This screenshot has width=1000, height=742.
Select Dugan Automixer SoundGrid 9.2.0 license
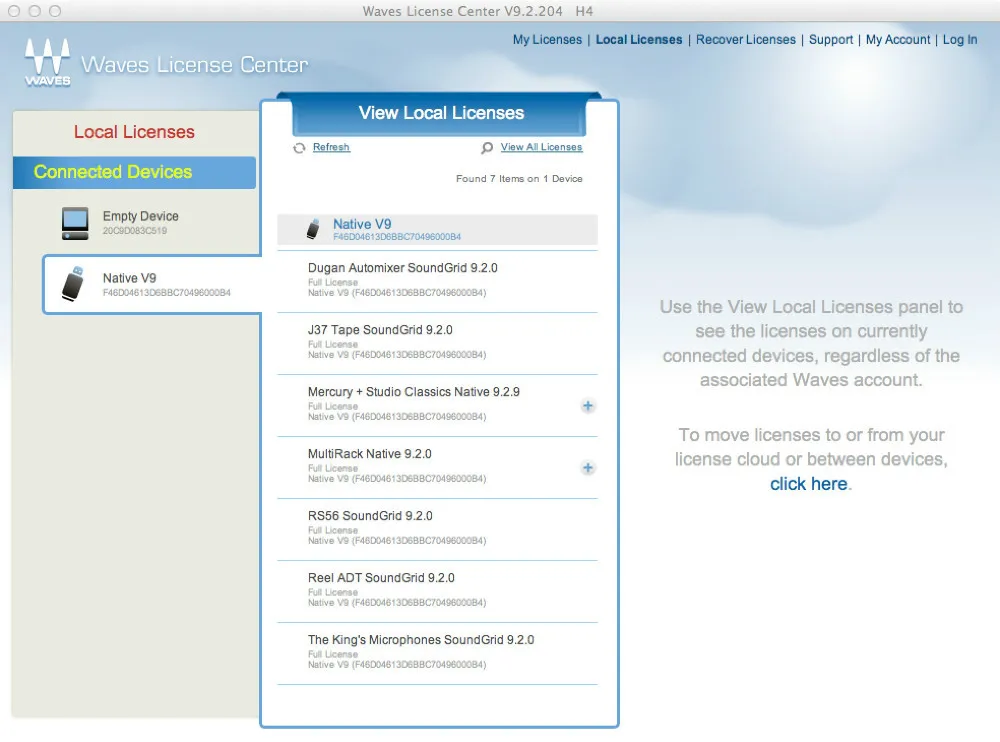click(x=438, y=280)
